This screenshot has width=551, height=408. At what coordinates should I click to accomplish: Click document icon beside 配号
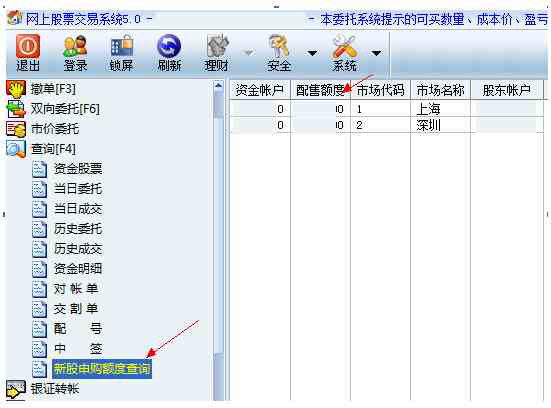39,329
